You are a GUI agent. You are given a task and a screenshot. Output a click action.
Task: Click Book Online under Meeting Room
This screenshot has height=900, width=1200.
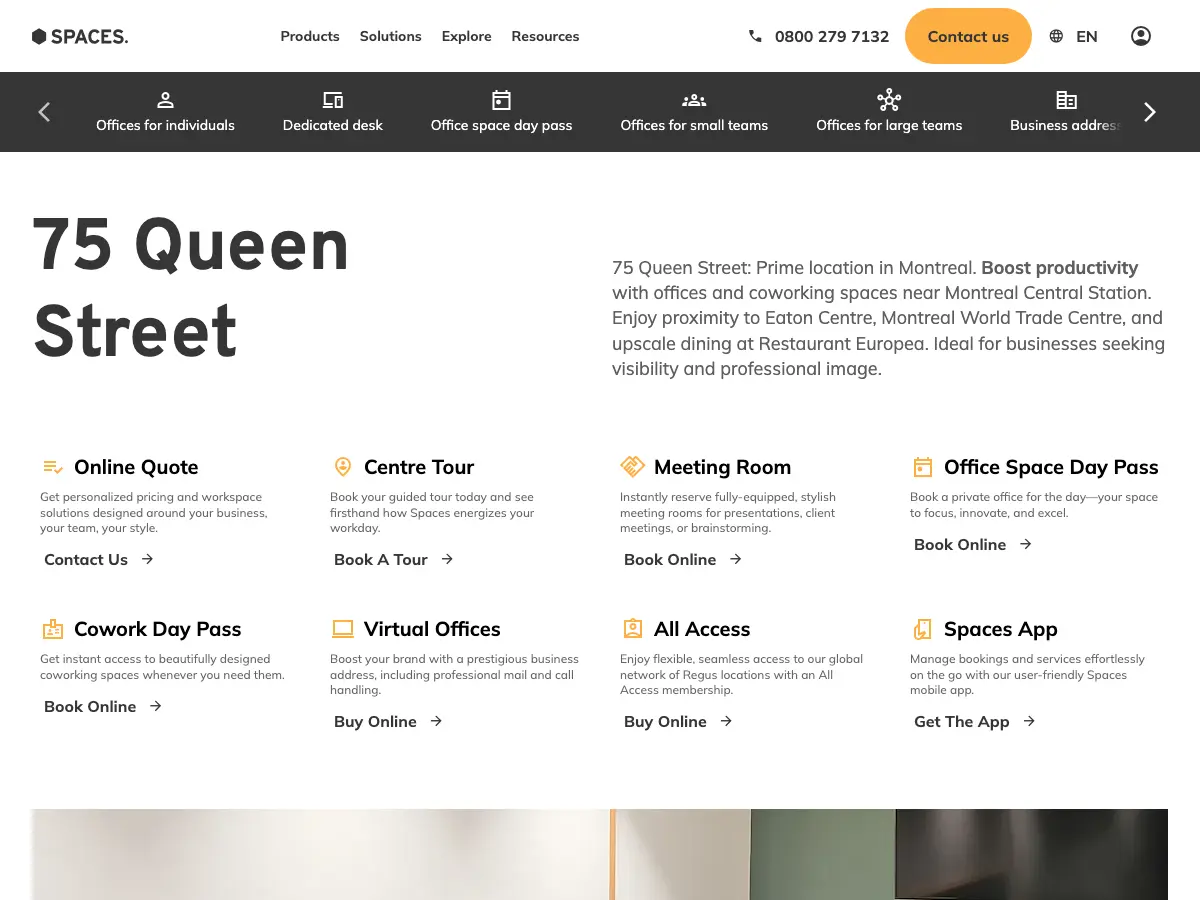click(x=683, y=559)
